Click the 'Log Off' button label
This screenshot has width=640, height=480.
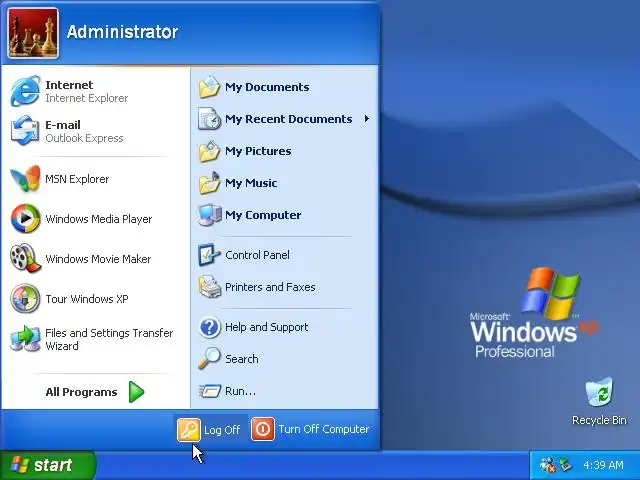[x=222, y=430]
